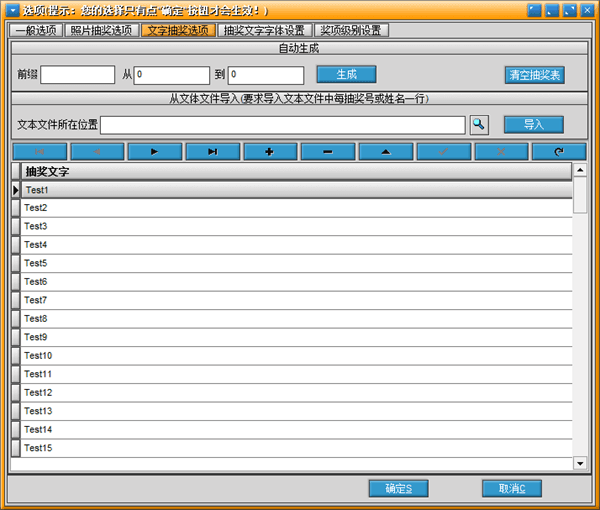This screenshot has width=600, height=510.
Task: Click in the 前缀 prefix input field
Action: point(78,75)
